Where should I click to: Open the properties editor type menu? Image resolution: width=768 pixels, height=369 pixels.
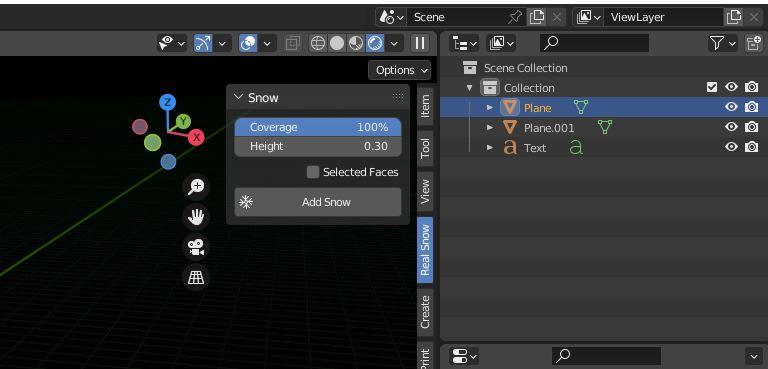(465, 355)
